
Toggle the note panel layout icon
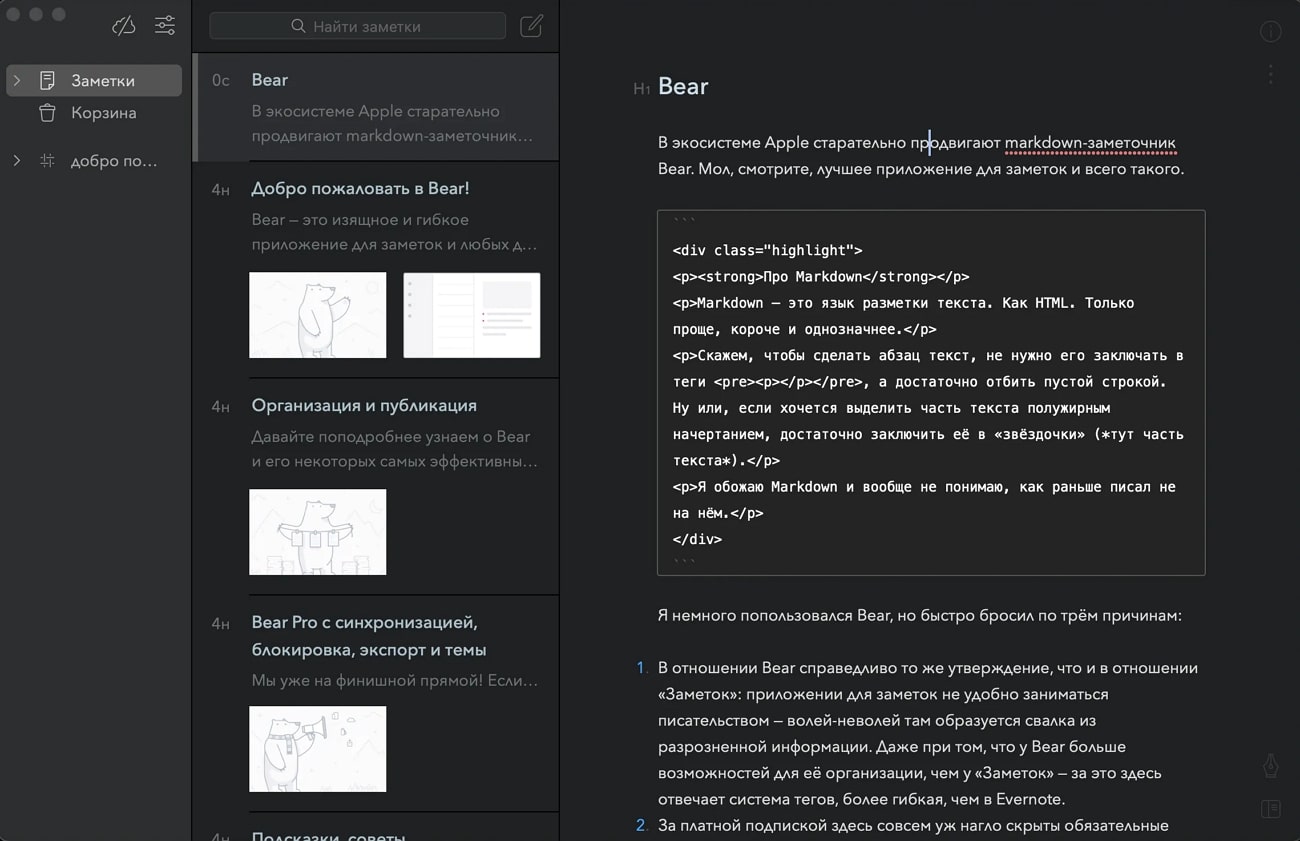point(1270,809)
